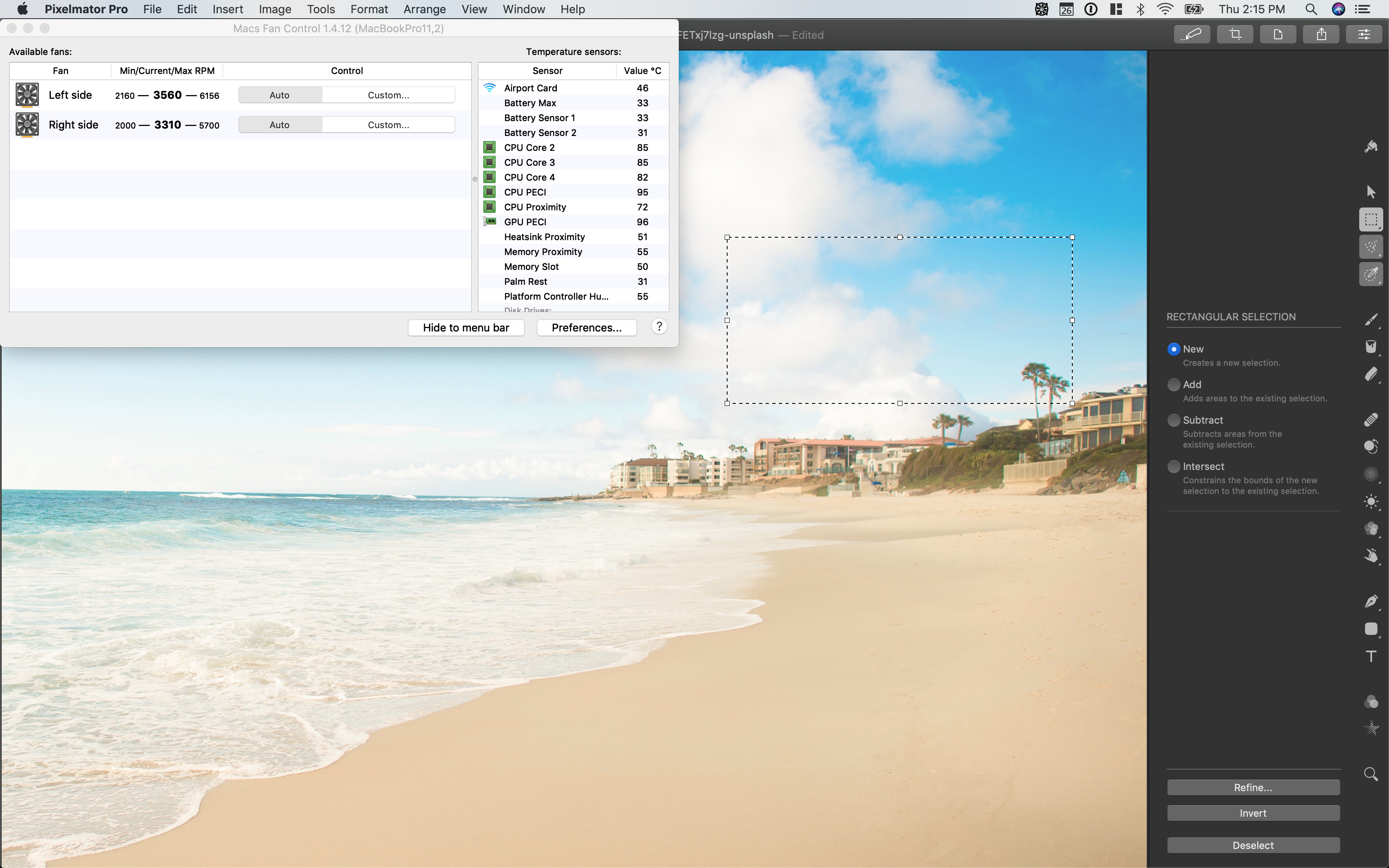Open the Color Adjustments three-circles tool

[x=1371, y=701]
